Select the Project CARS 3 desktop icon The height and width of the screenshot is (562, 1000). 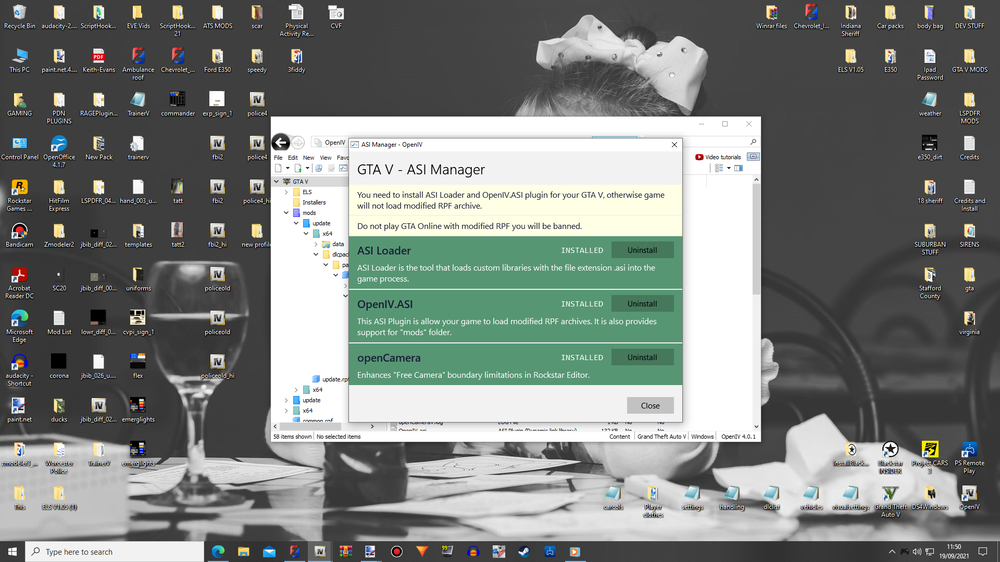930,457
